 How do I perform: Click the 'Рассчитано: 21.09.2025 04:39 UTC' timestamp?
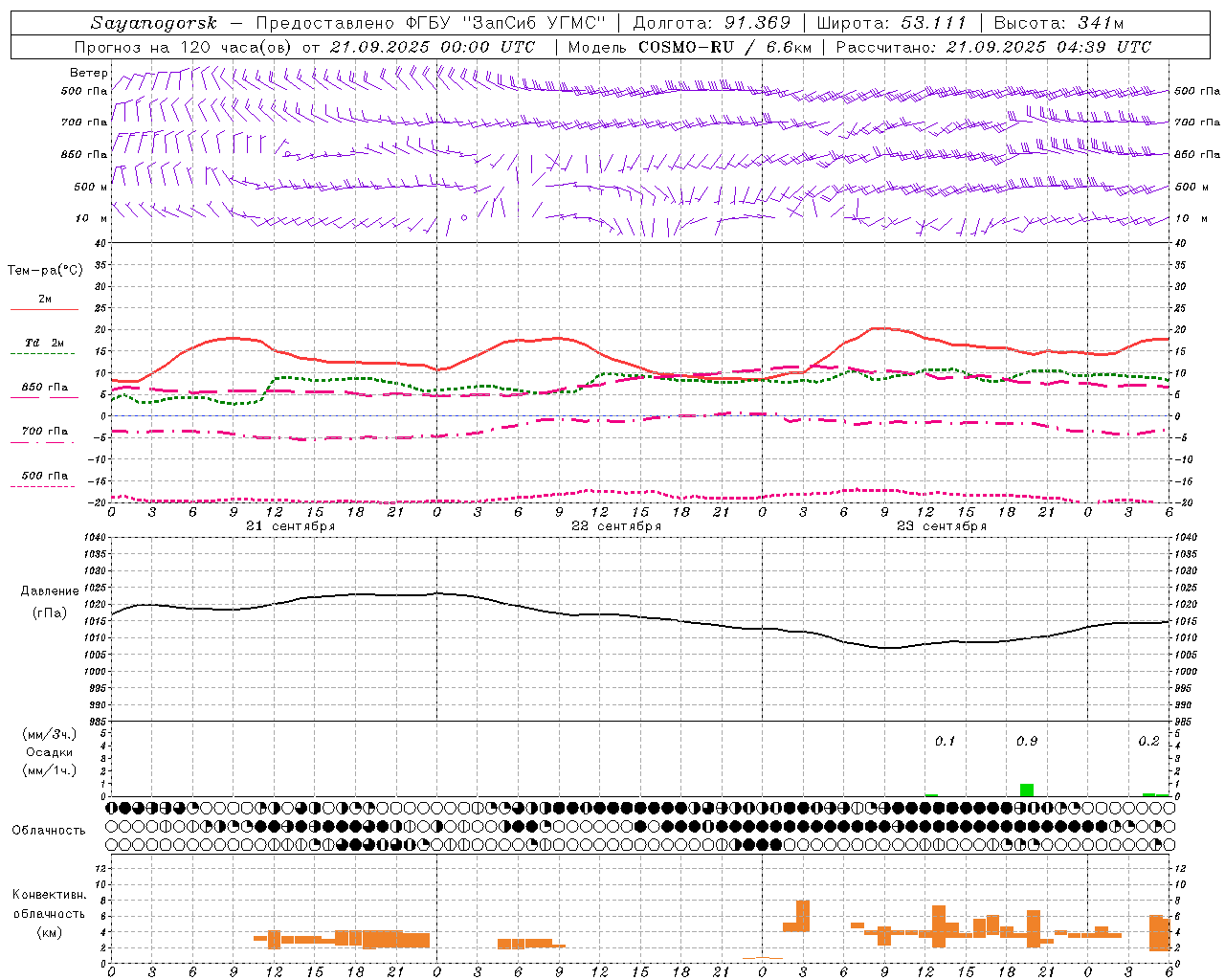coord(993,47)
